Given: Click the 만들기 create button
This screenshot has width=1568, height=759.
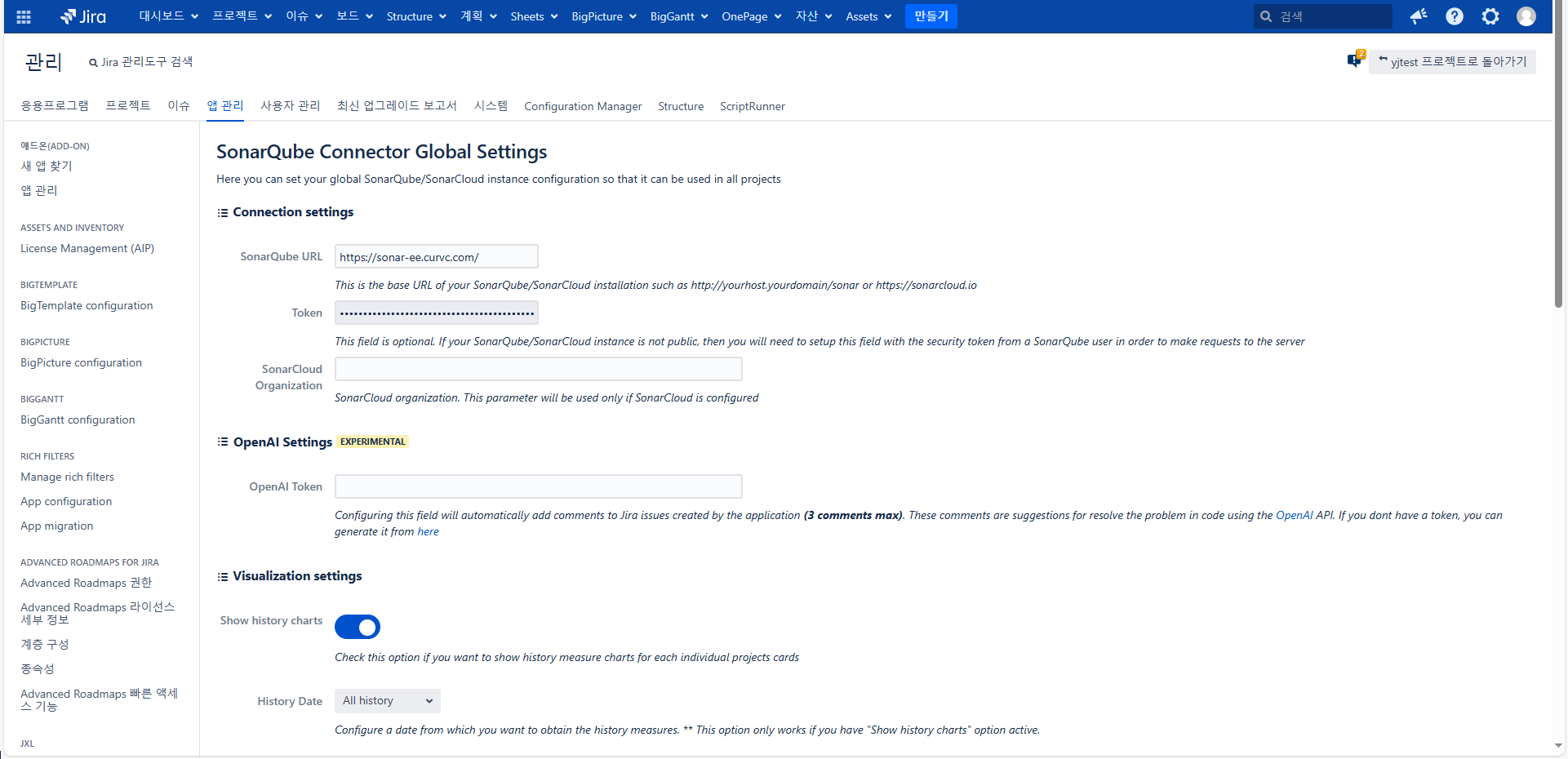Looking at the screenshot, I should click(x=931, y=16).
